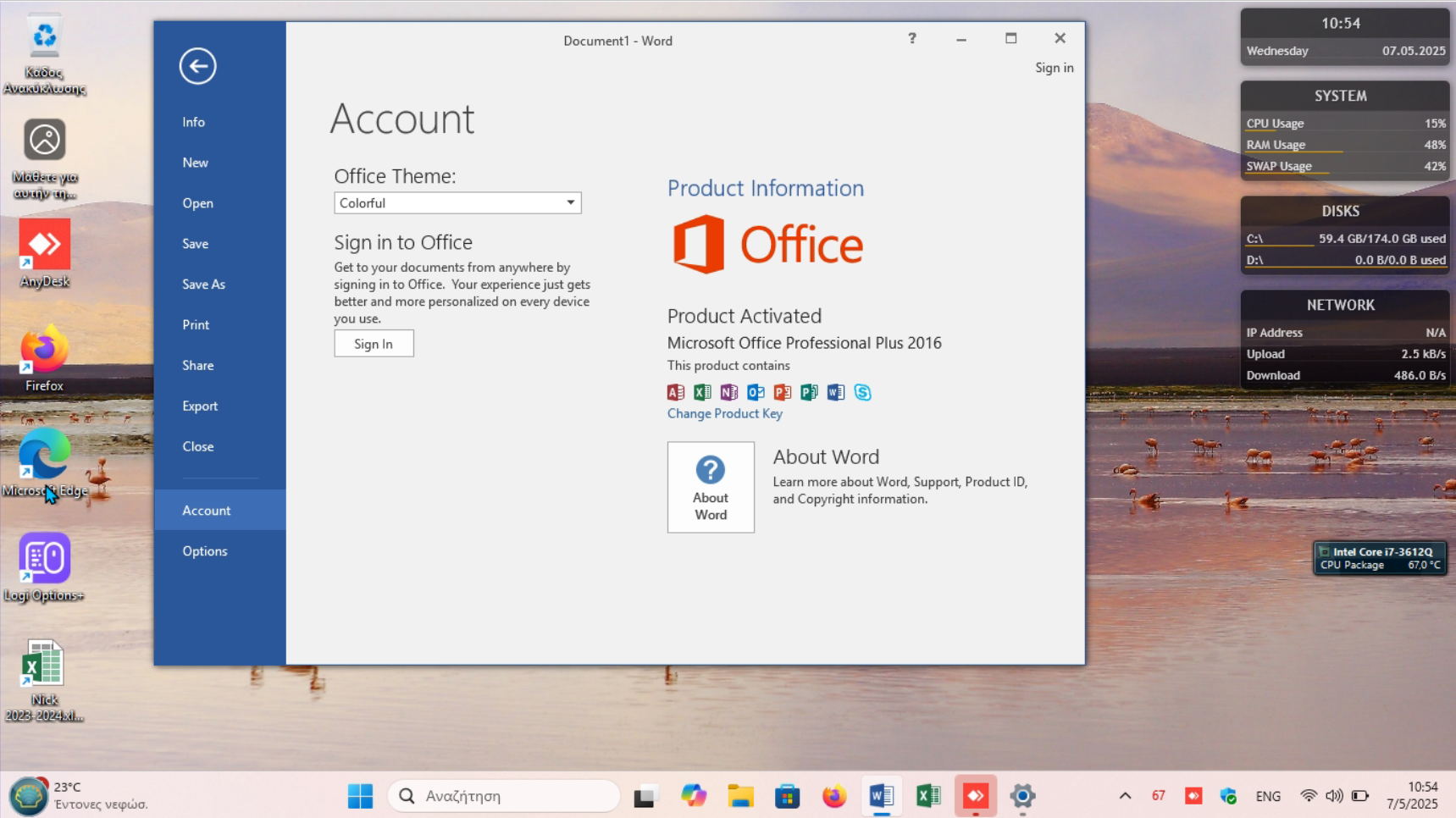Click Sign in link at top right
Image resolution: width=1456 pixels, height=818 pixels.
[x=1054, y=68]
